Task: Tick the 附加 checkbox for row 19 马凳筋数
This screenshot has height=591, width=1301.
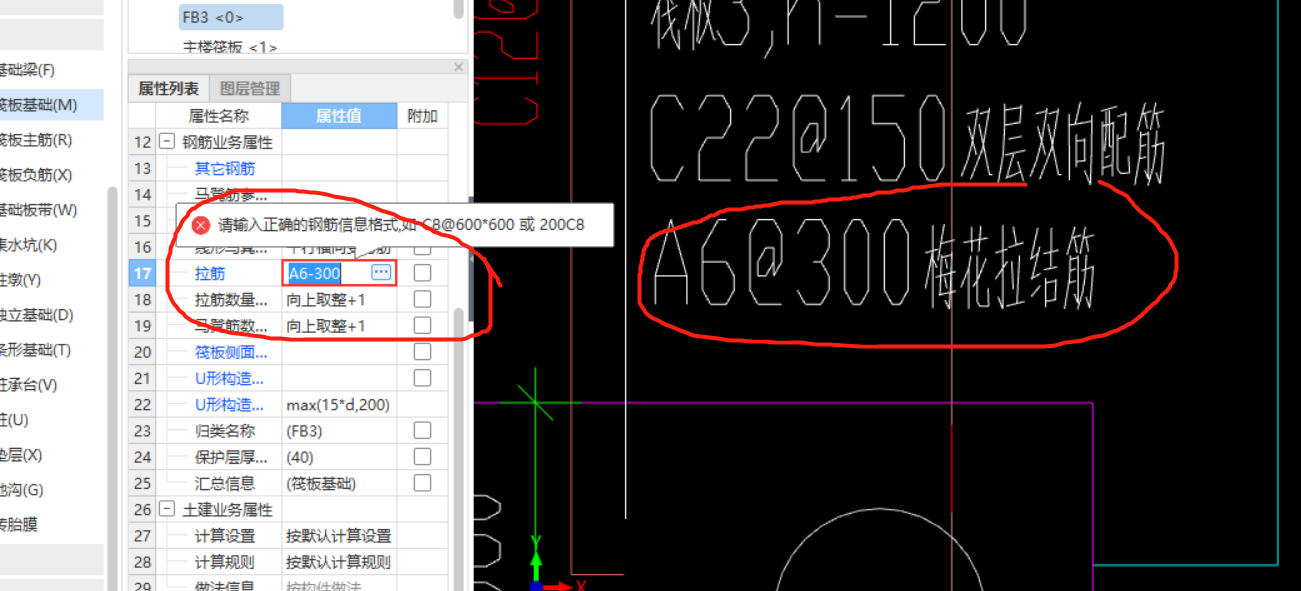Action: pyautogui.click(x=422, y=325)
